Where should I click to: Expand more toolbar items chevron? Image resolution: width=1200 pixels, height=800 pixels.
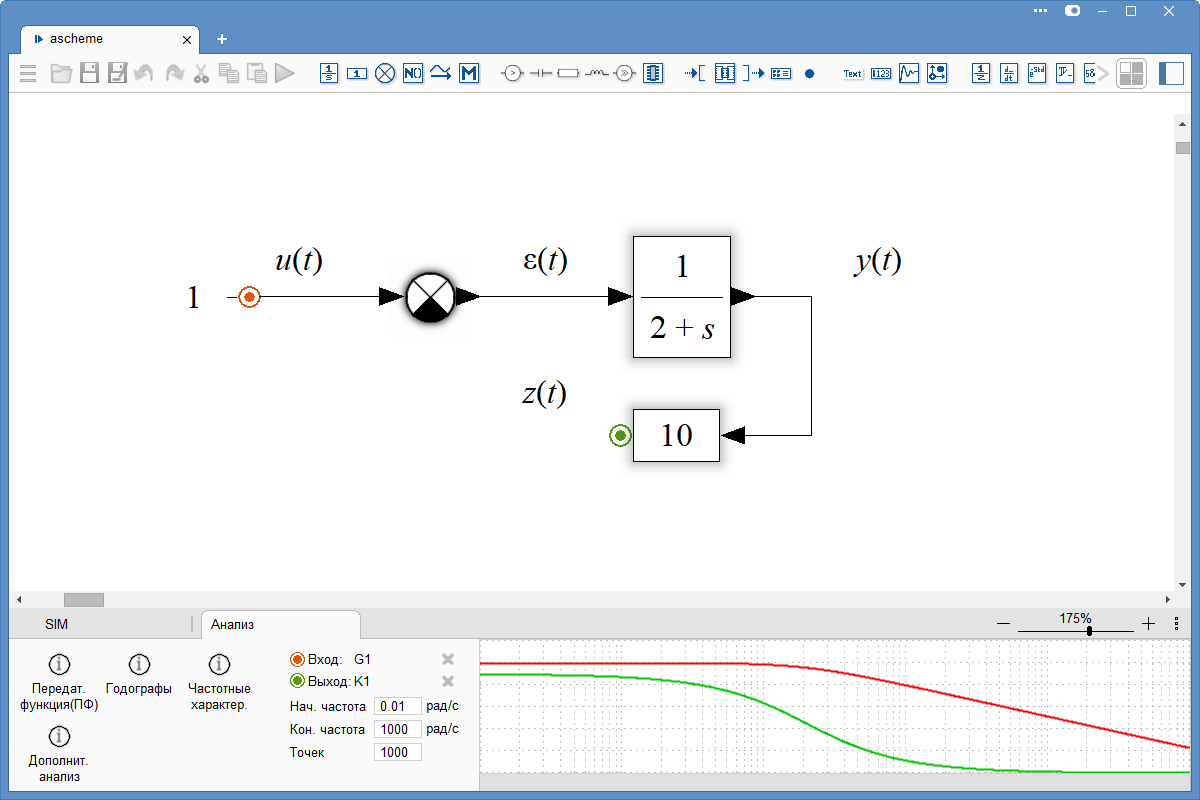(x=1105, y=73)
